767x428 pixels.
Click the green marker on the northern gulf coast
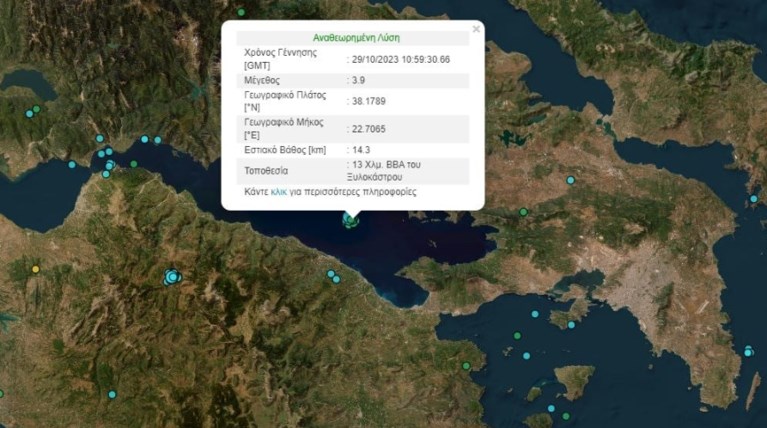tap(133, 164)
